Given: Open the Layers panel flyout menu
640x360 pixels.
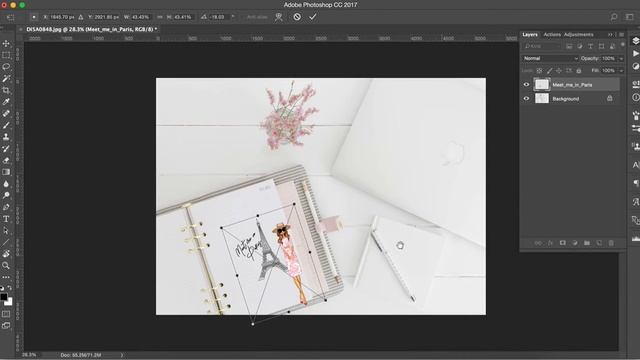Looking at the screenshot, I should (x=621, y=35).
